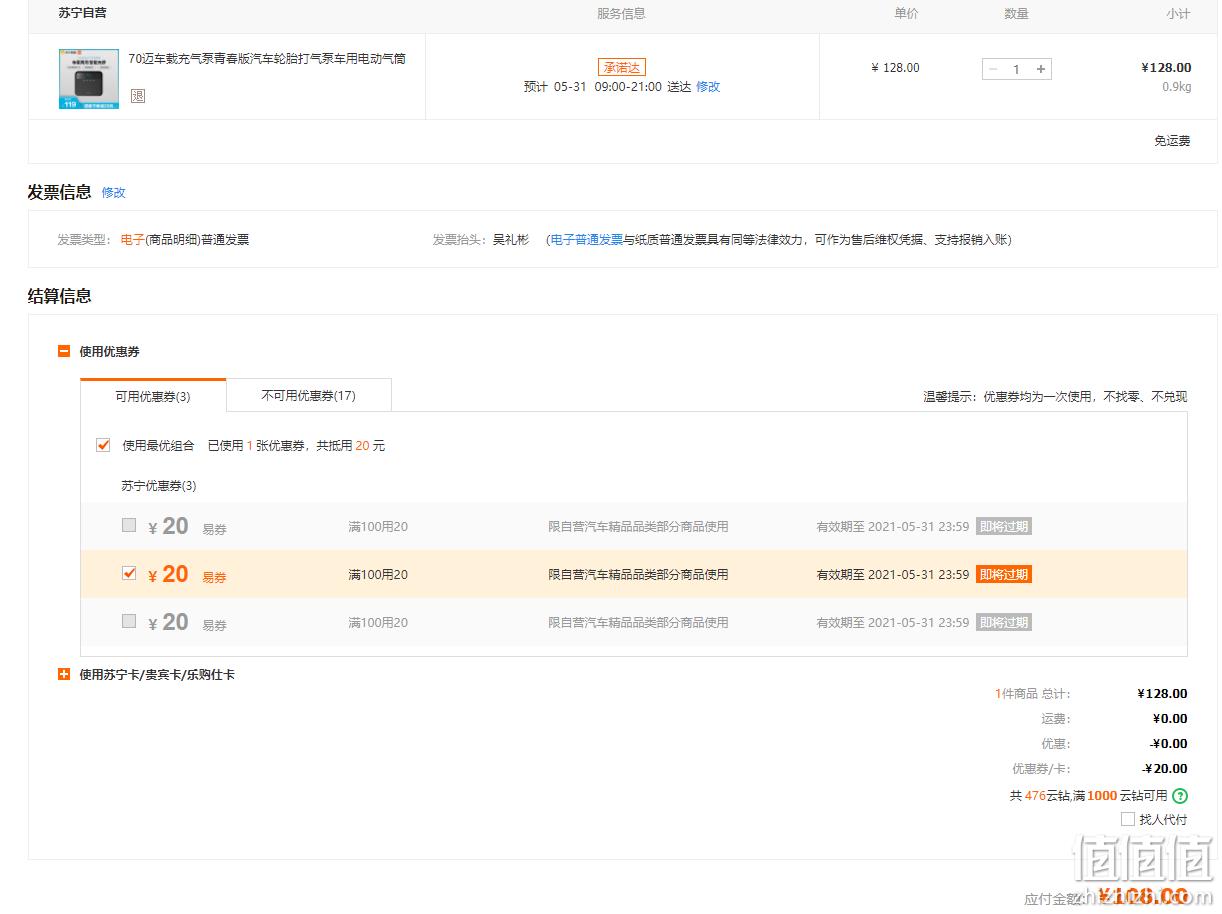Screen dimensions: 1222x914
Task: Click the 温馨提示 coupon usage notice
Action: click(x=1055, y=397)
